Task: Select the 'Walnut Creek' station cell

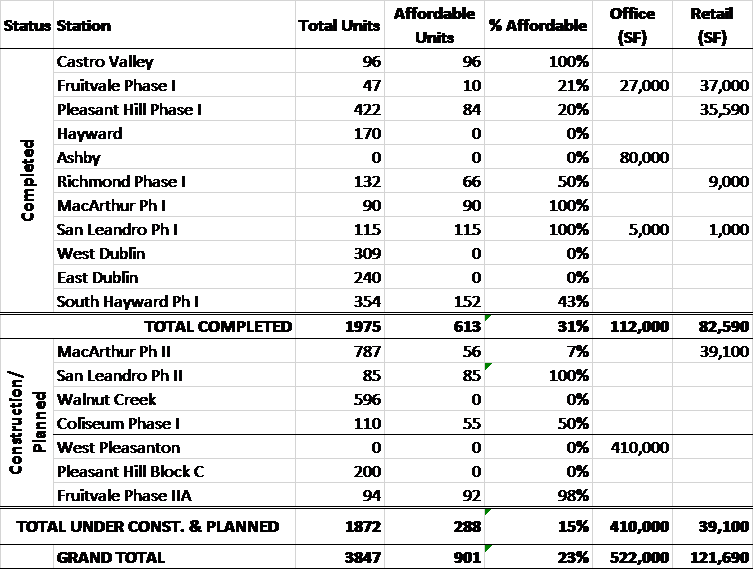Action: (x=174, y=399)
